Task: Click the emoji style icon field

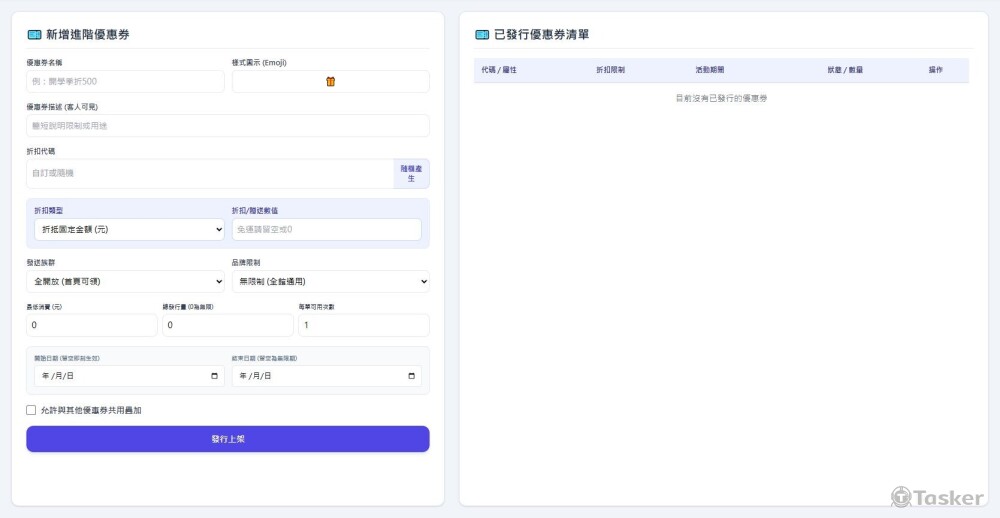Action: 330,82
